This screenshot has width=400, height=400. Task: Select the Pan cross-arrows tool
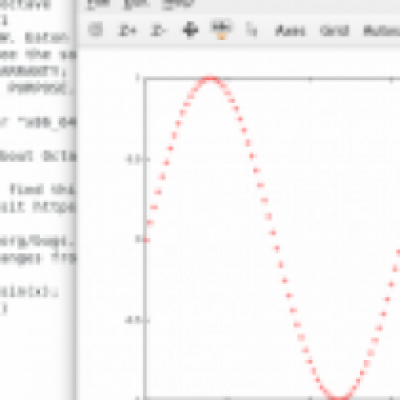click(x=190, y=30)
